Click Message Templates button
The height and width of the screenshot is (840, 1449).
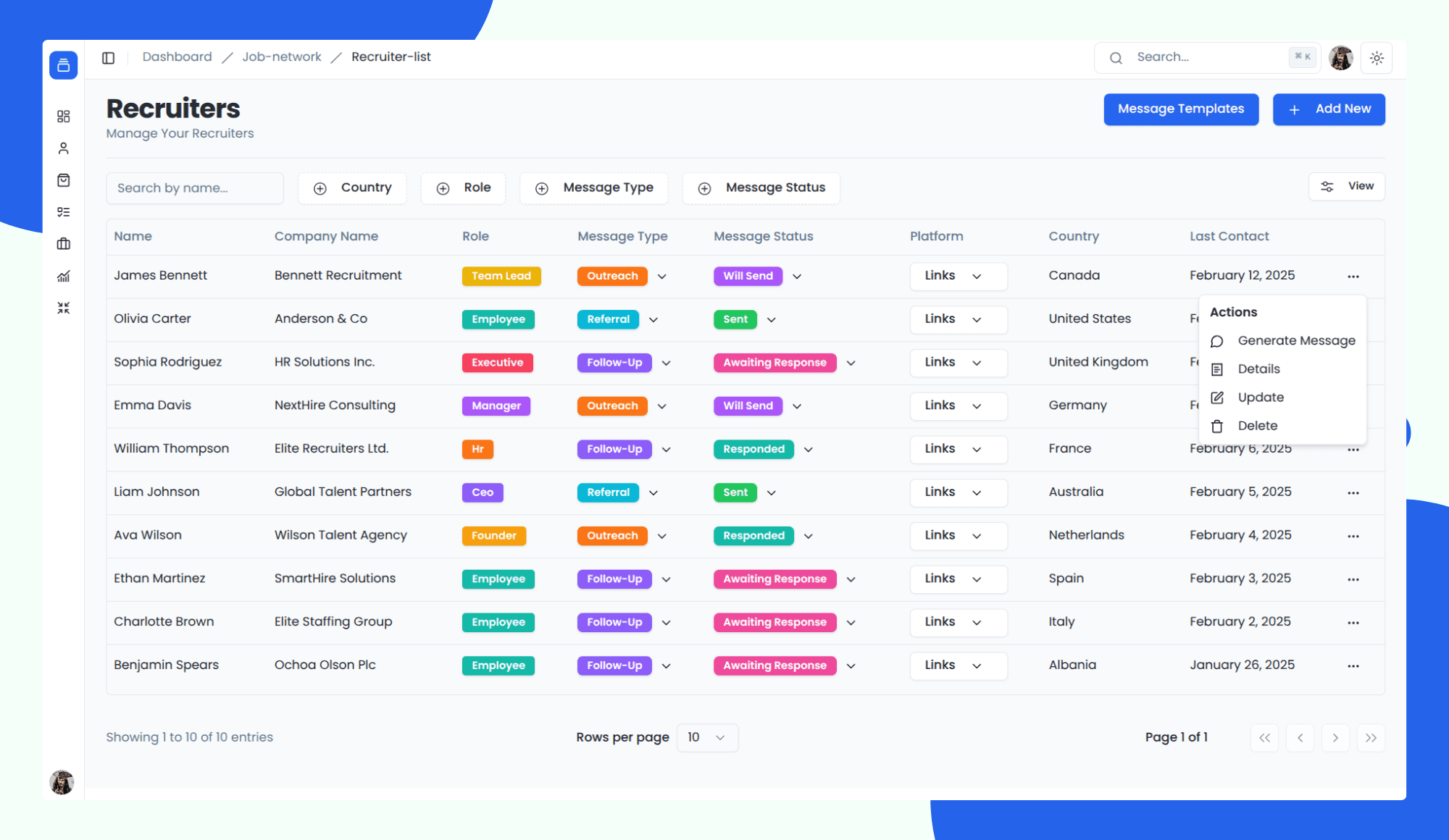1180,108
